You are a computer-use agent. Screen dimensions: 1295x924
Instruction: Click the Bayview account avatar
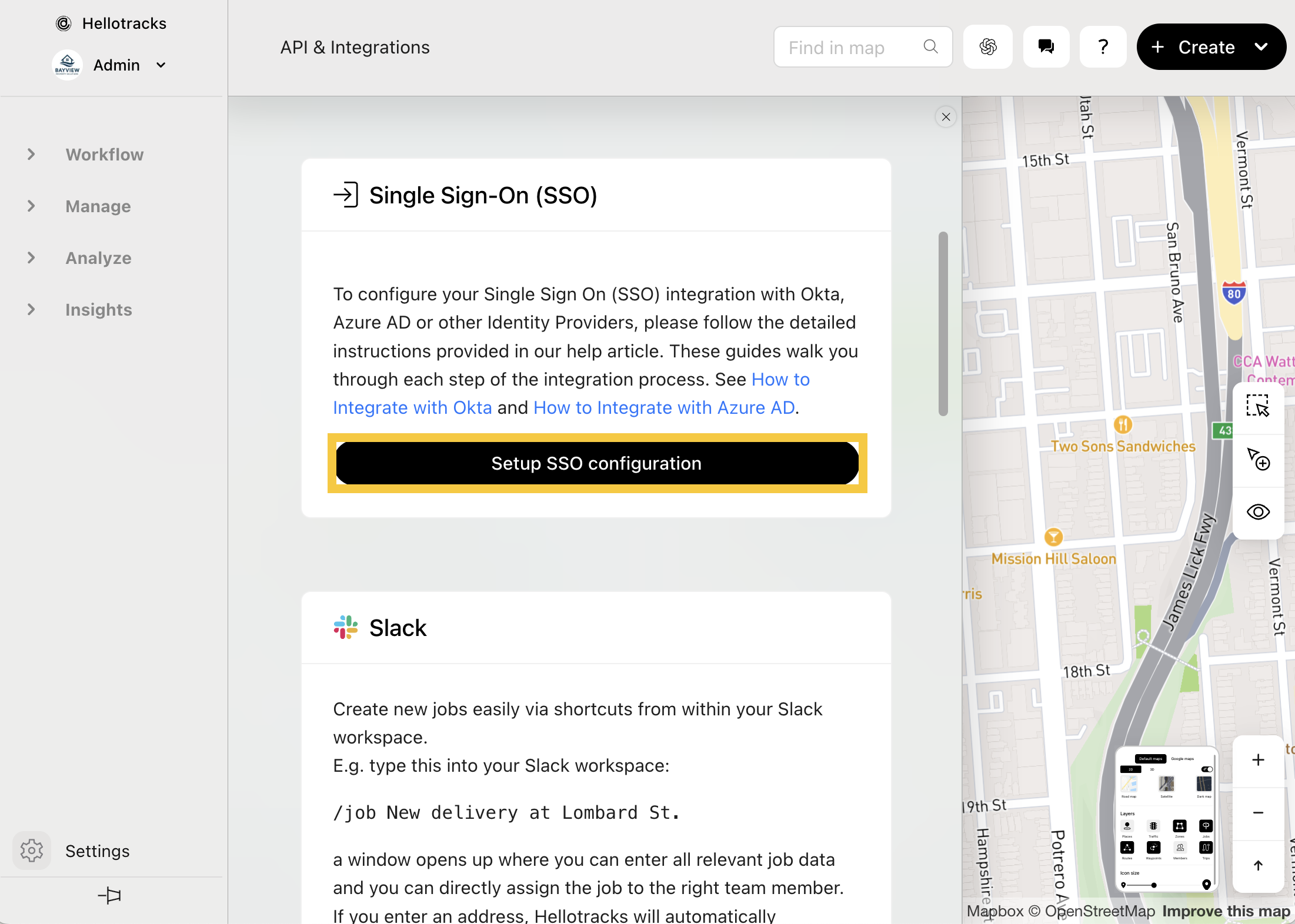point(67,65)
